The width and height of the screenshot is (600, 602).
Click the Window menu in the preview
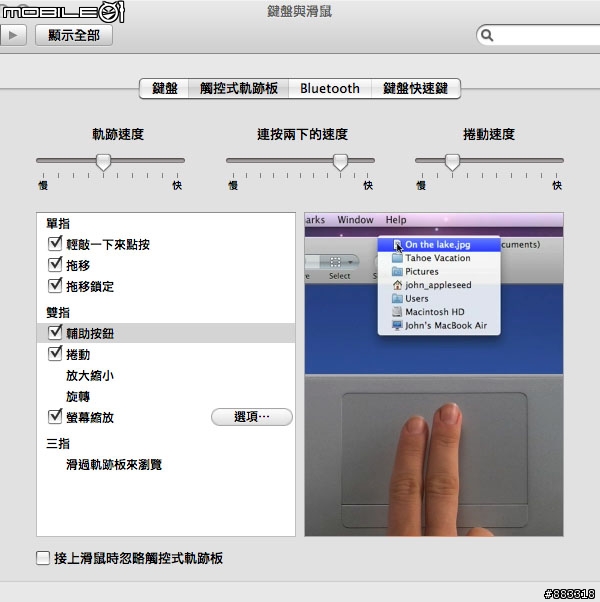355,220
